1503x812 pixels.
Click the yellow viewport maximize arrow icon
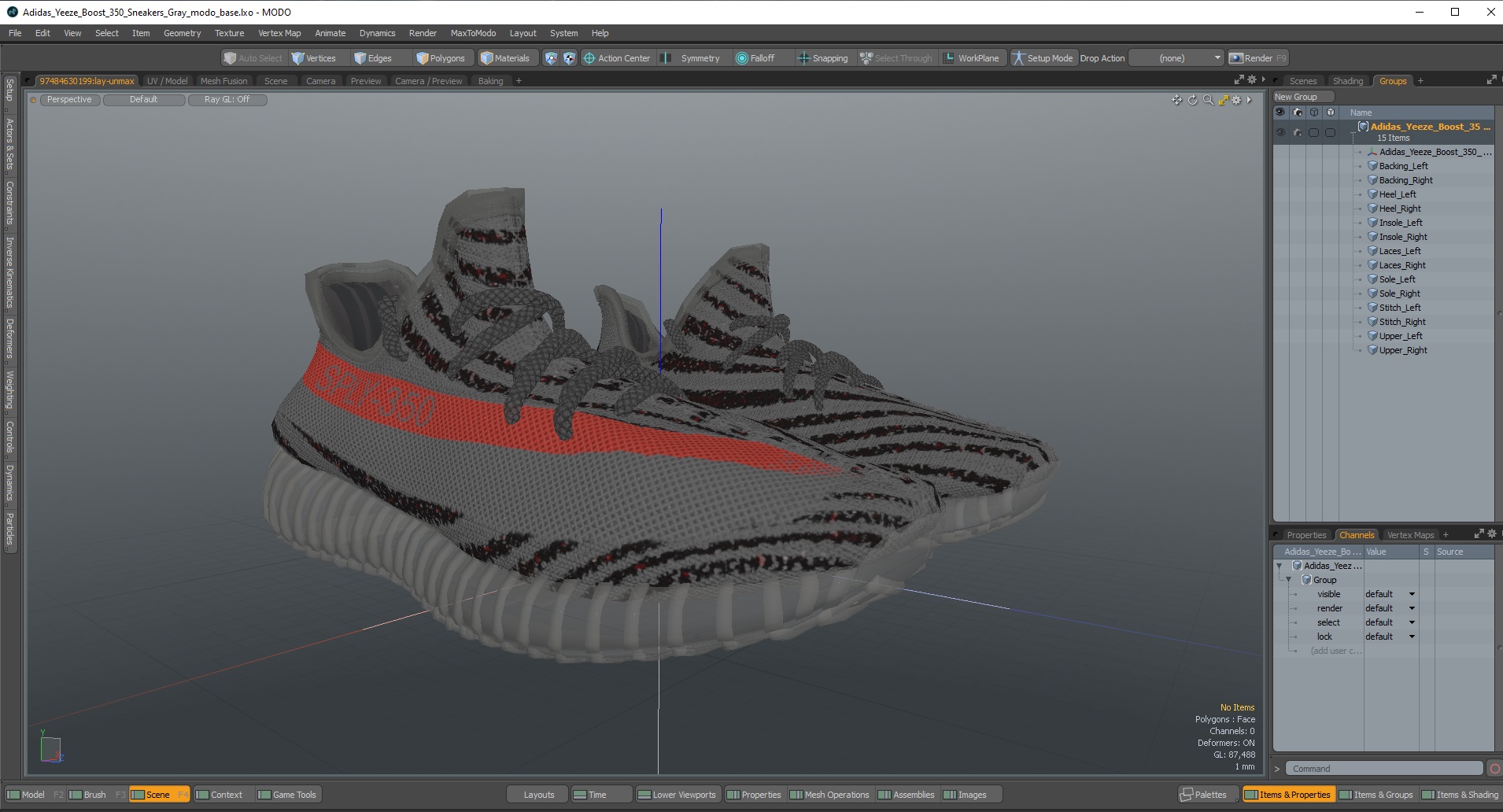tap(1223, 100)
